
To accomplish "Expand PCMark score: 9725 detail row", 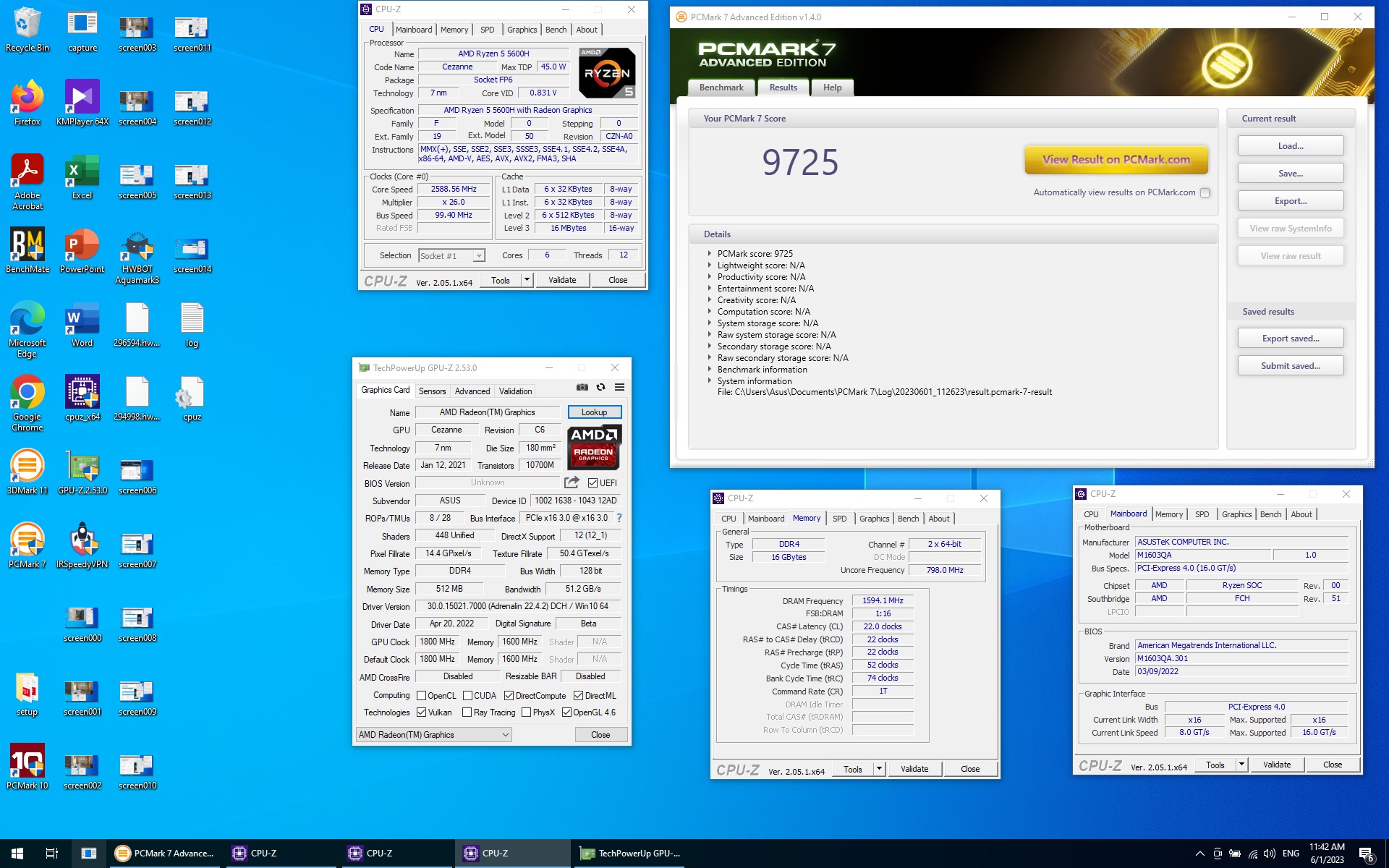I will (709, 254).
